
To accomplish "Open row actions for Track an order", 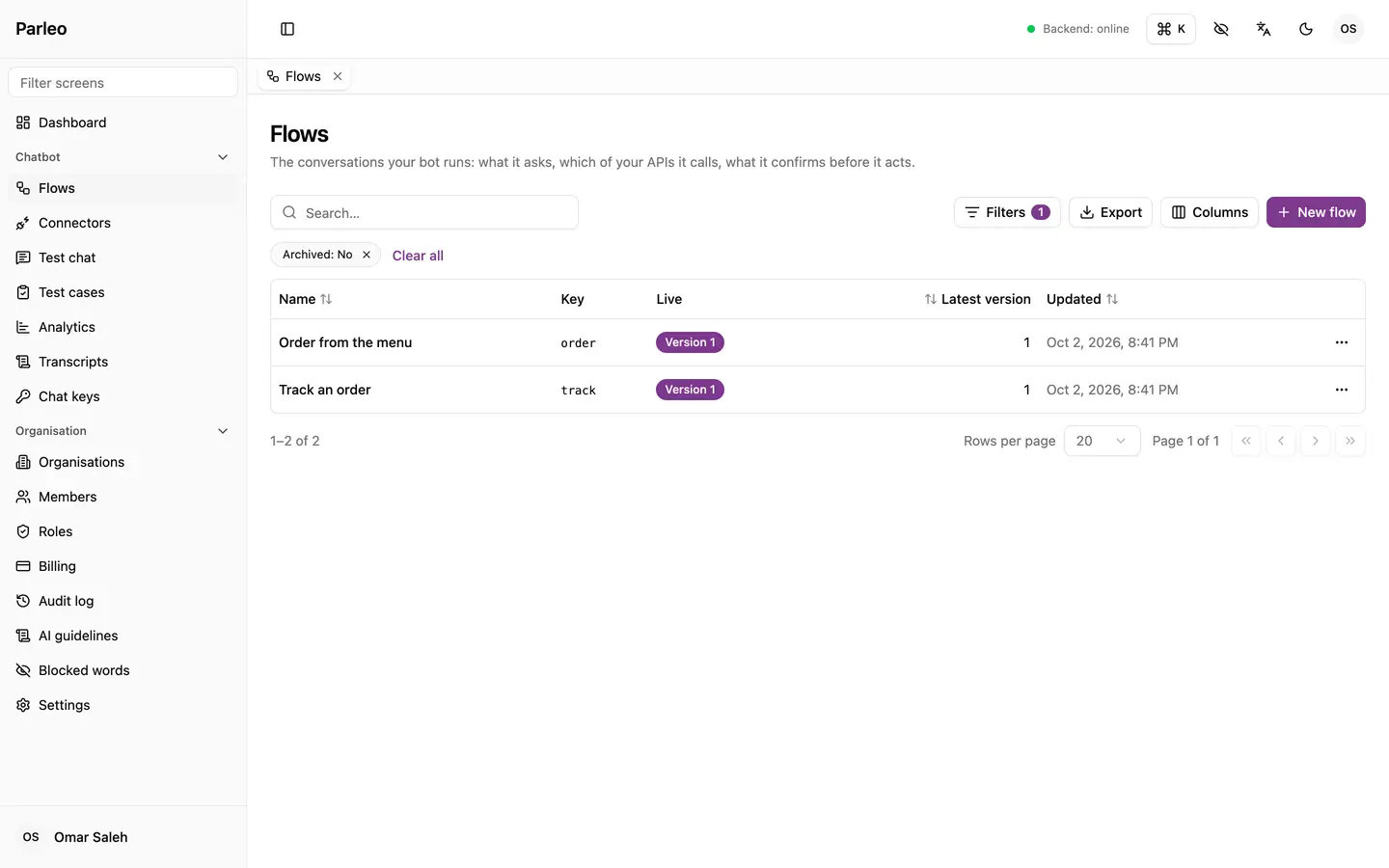I will click(x=1342, y=390).
